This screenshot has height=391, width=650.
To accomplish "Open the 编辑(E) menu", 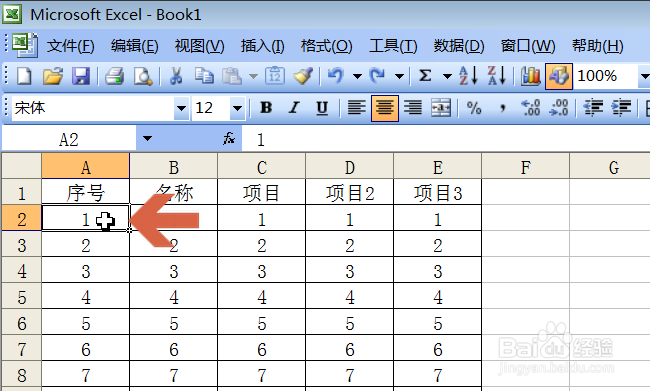I will click(134, 46).
